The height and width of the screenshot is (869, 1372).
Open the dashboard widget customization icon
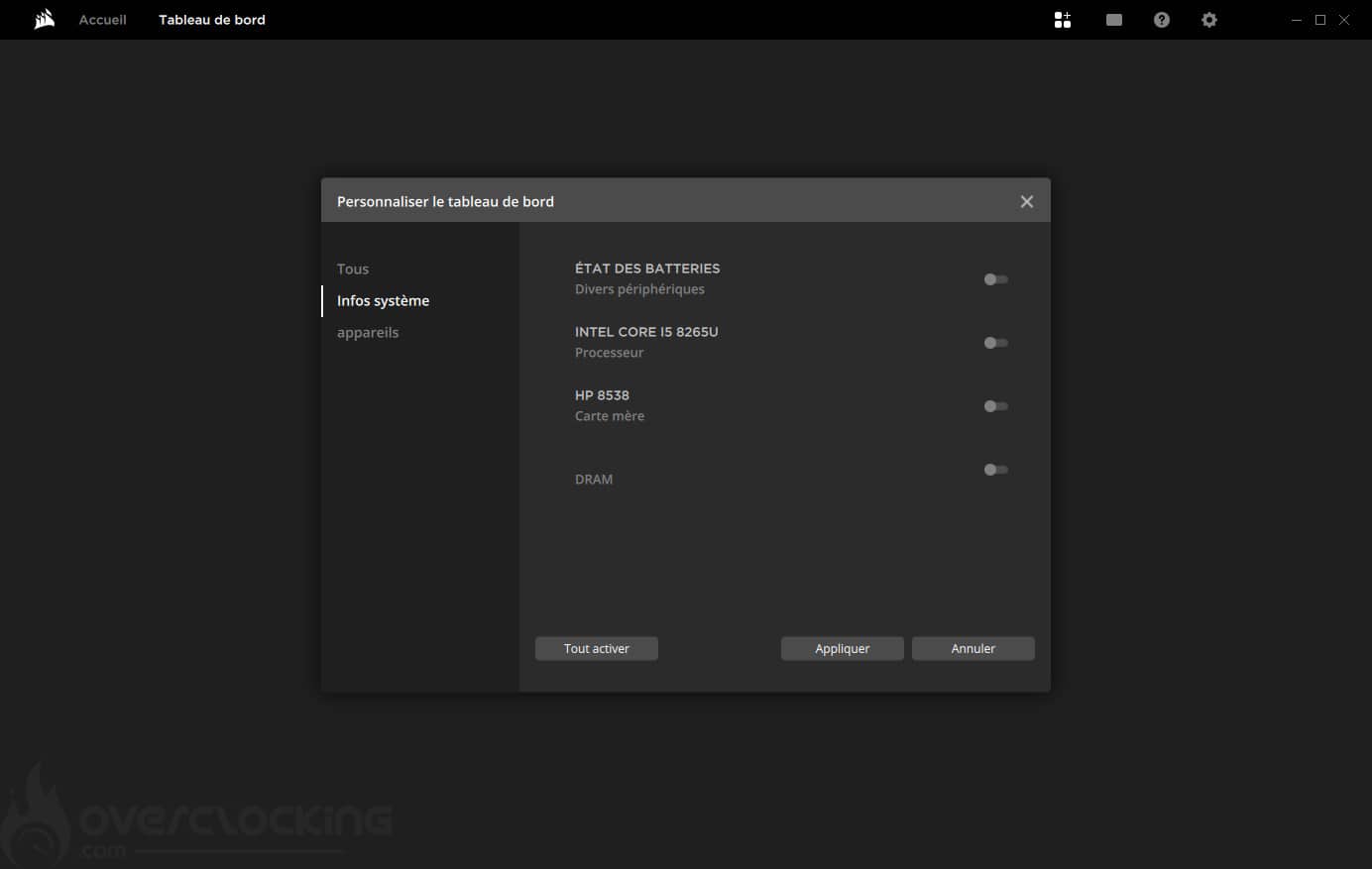click(1063, 20)
